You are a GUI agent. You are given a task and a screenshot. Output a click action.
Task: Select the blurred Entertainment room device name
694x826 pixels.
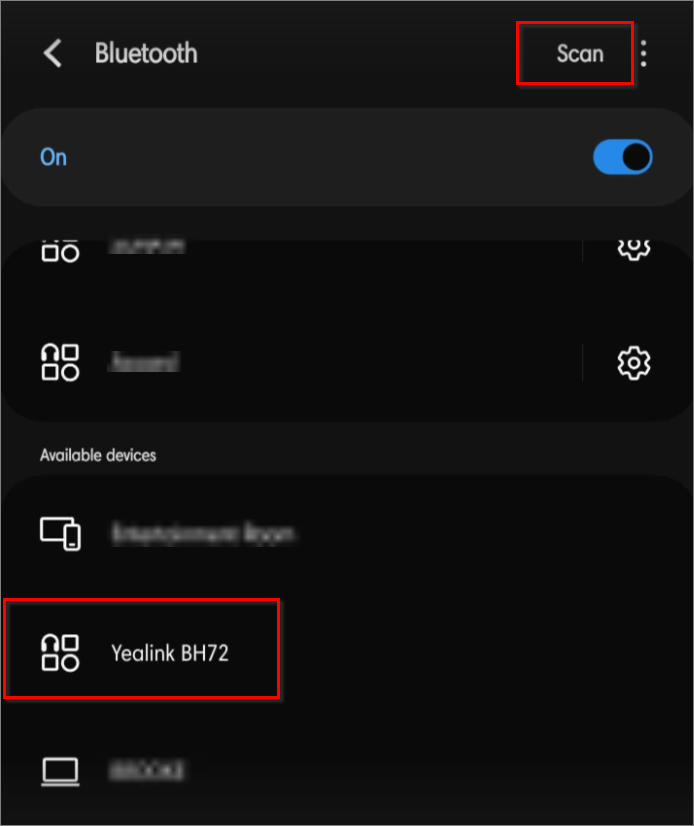(203, 533)
